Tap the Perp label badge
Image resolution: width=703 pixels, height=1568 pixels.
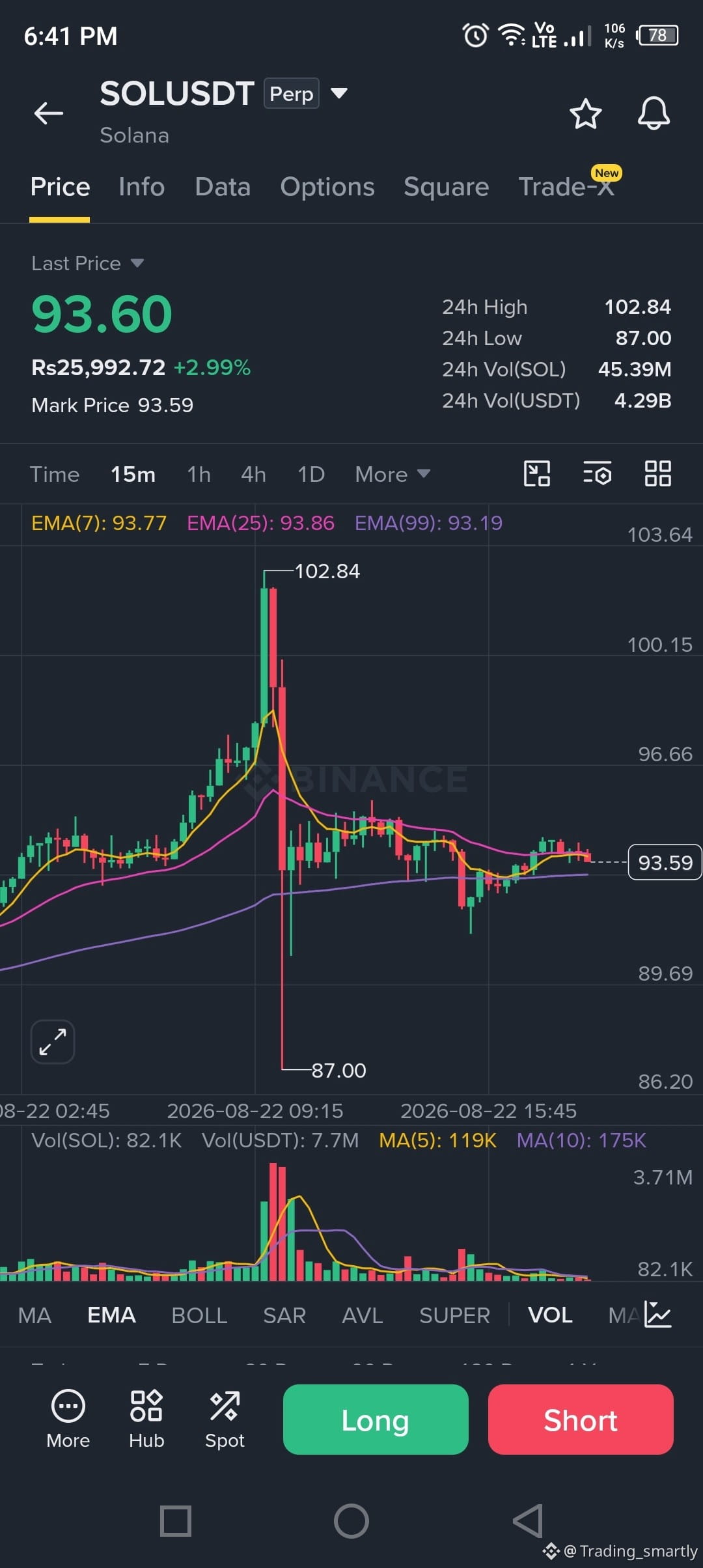[x=291, y=93]
